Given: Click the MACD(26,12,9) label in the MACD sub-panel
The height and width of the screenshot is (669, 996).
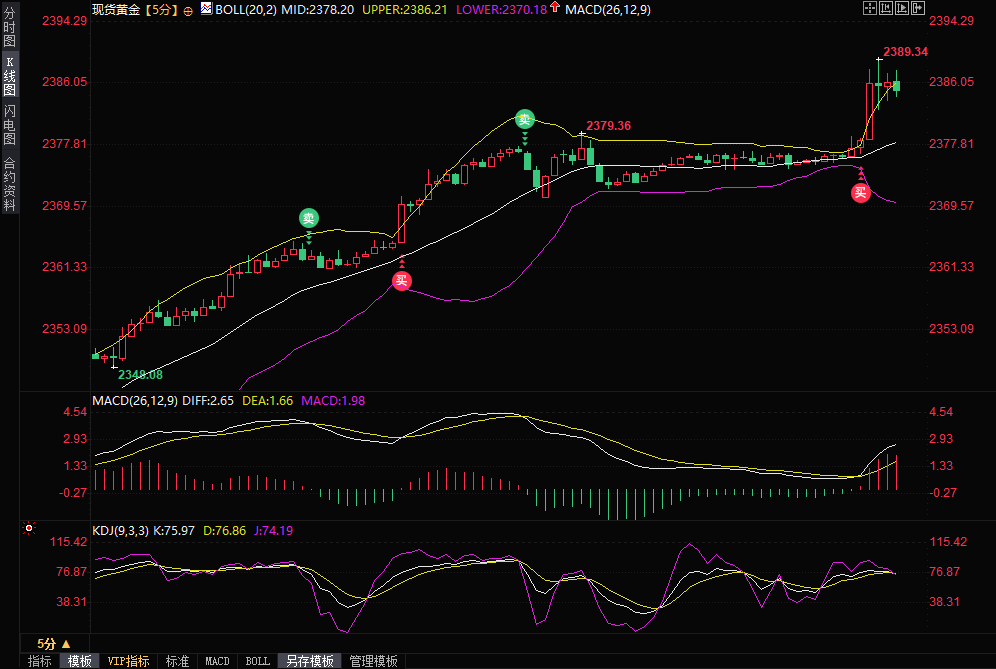Looking at the screenshot, I should (135, 401).
